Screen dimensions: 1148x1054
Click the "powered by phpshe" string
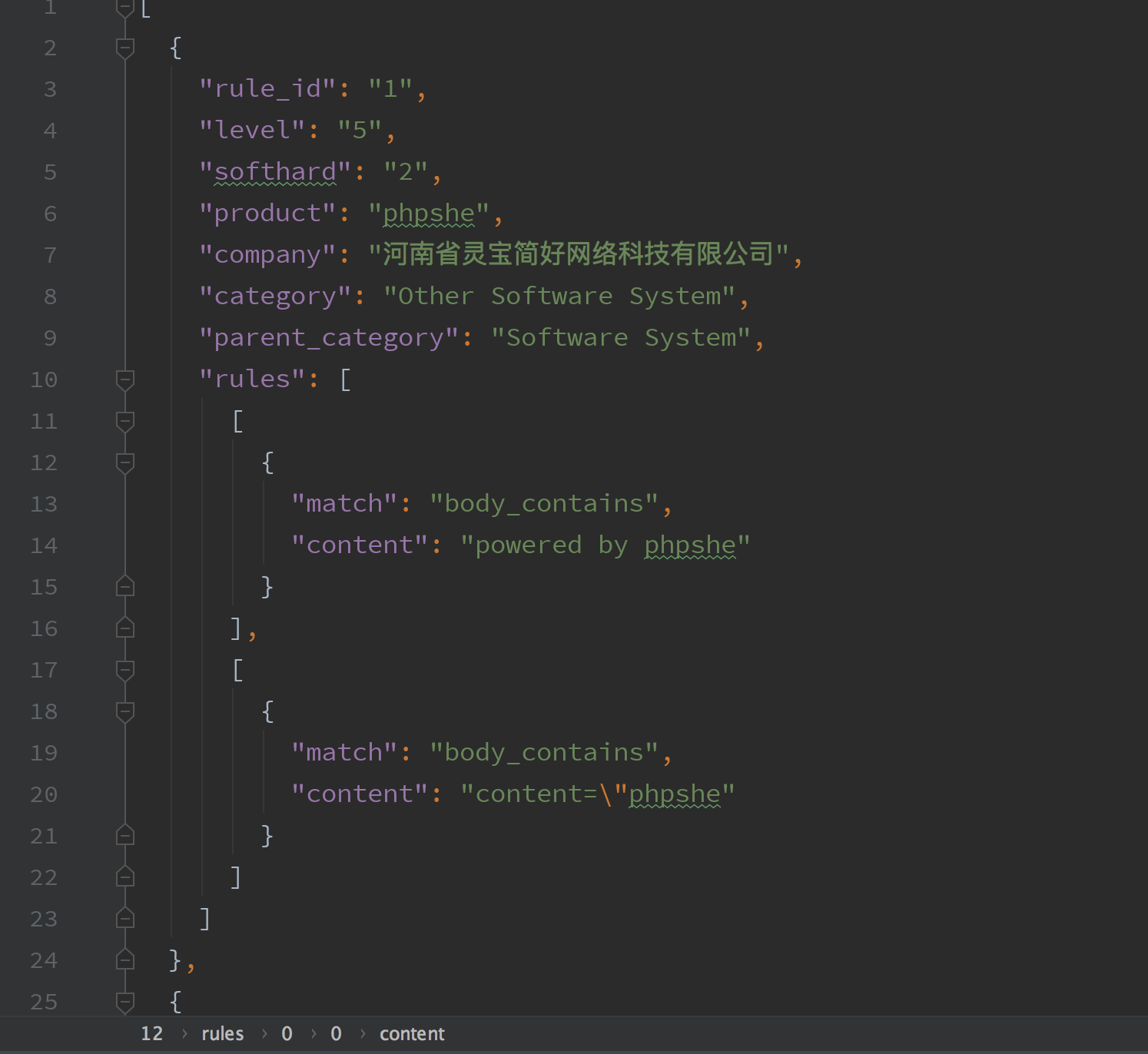pos(606,545)
